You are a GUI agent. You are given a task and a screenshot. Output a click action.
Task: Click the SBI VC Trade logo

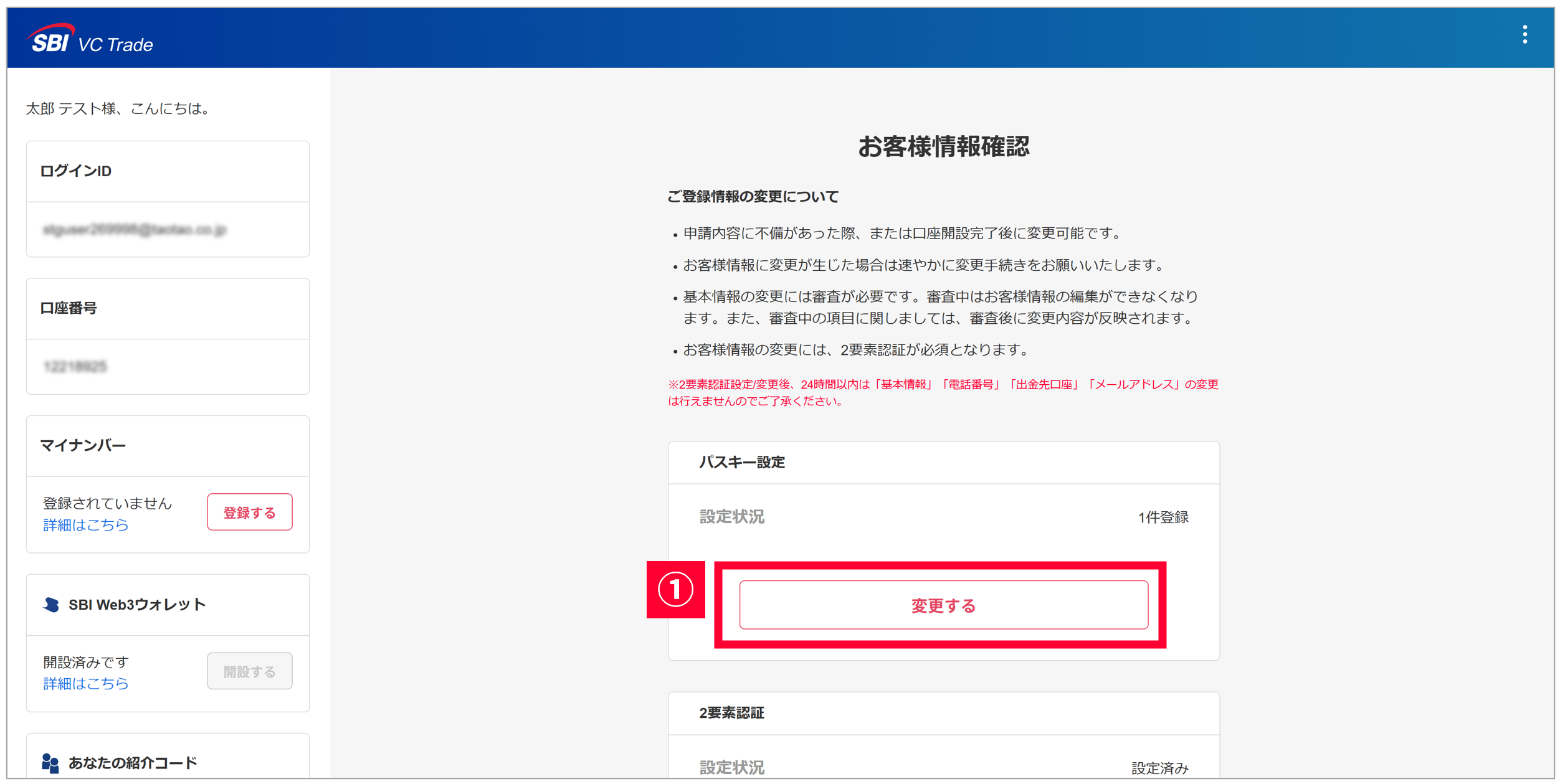[91, 40]
